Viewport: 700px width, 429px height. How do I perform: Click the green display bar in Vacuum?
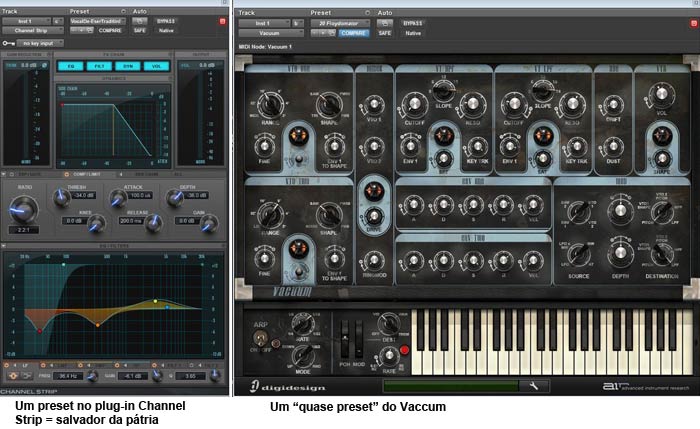pos(451,386)
